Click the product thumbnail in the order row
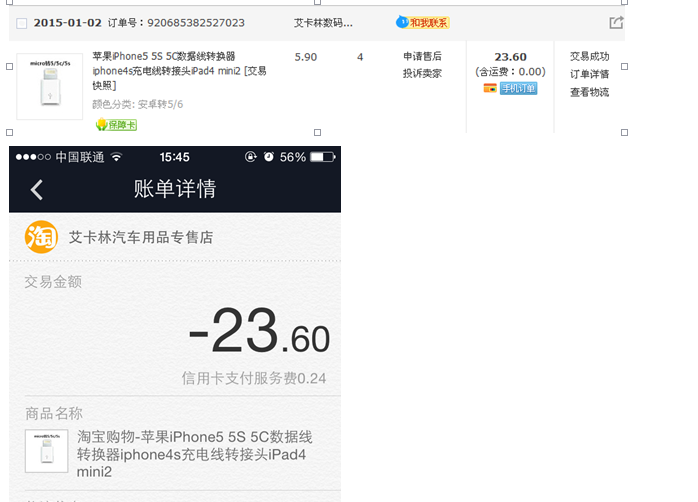This screenshot has width=698, height=502. tap(50, 87)
